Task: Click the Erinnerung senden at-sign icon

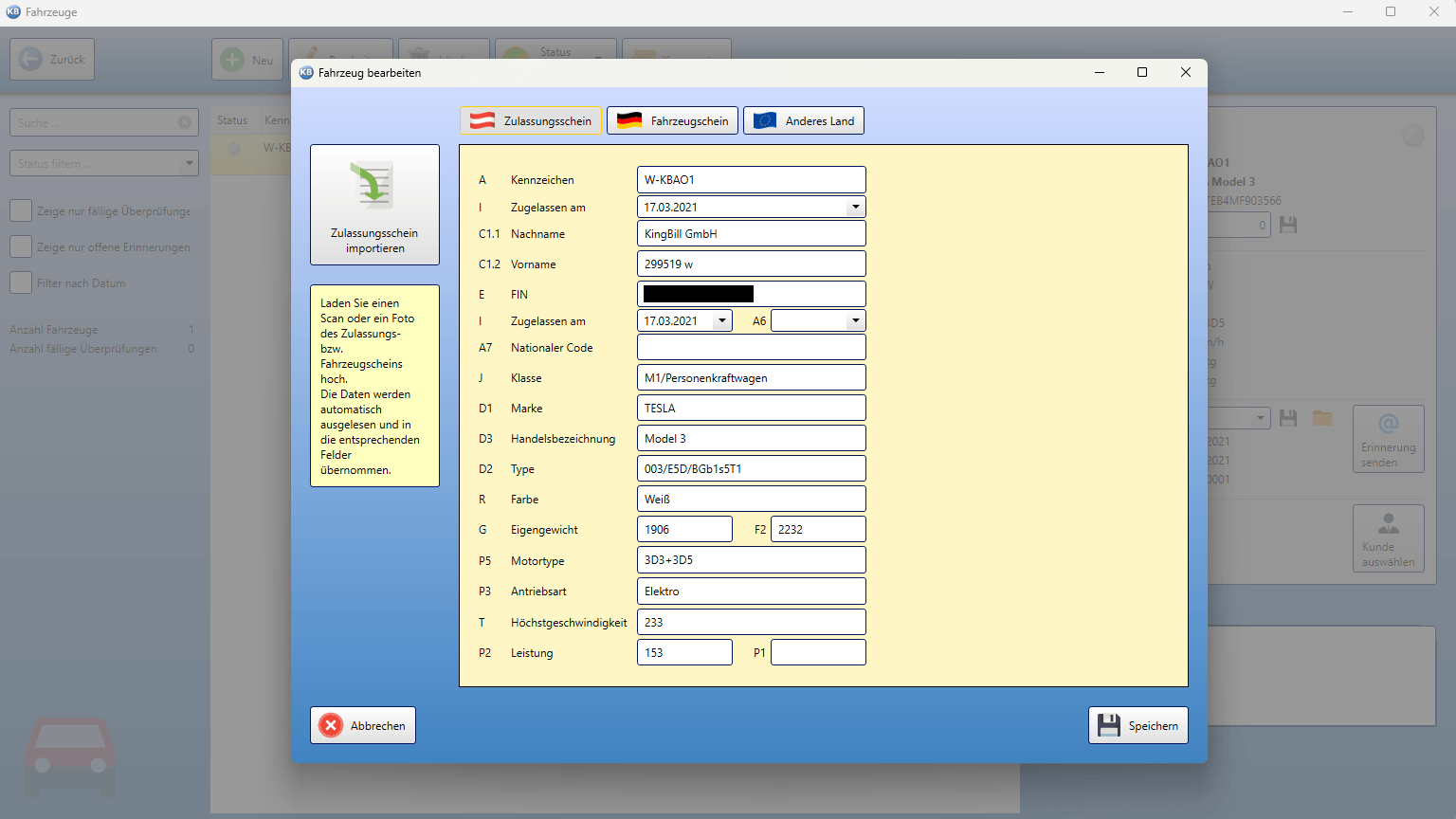Action: tap(1389, 424)
